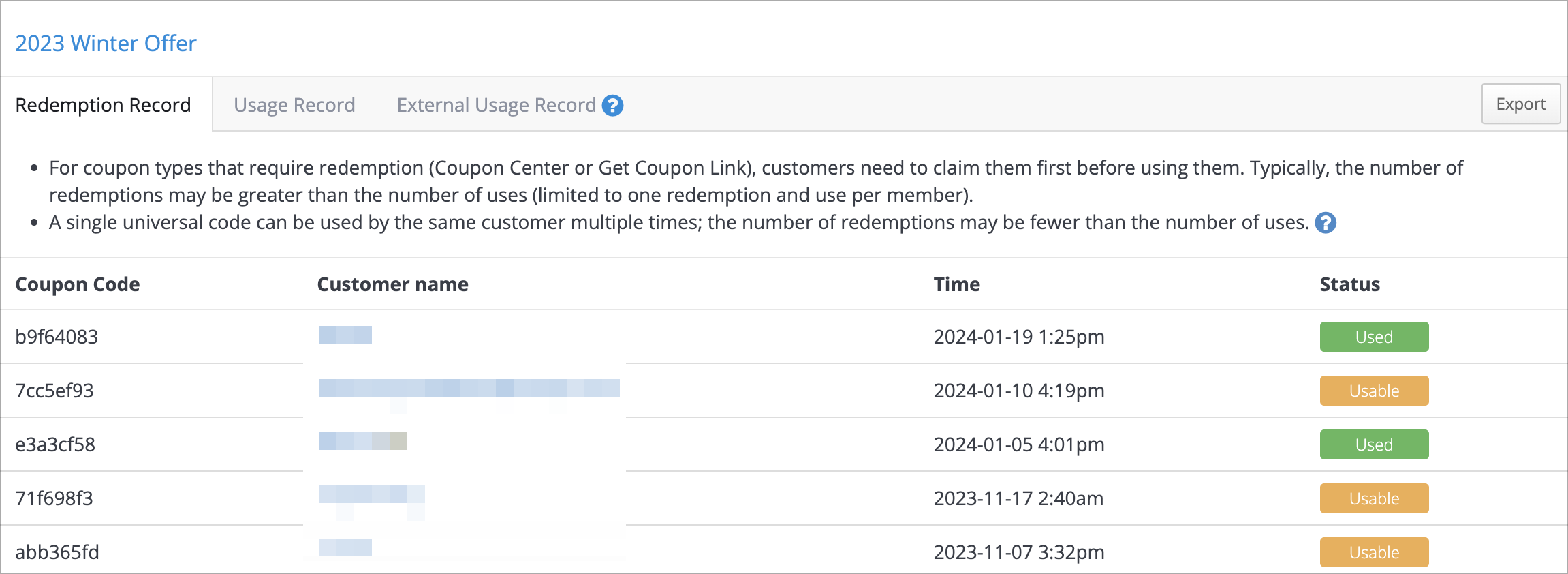Click the time 2024-01-10 4:19pm
This screenshot has height=574, width=1568.
[1019, 391]
